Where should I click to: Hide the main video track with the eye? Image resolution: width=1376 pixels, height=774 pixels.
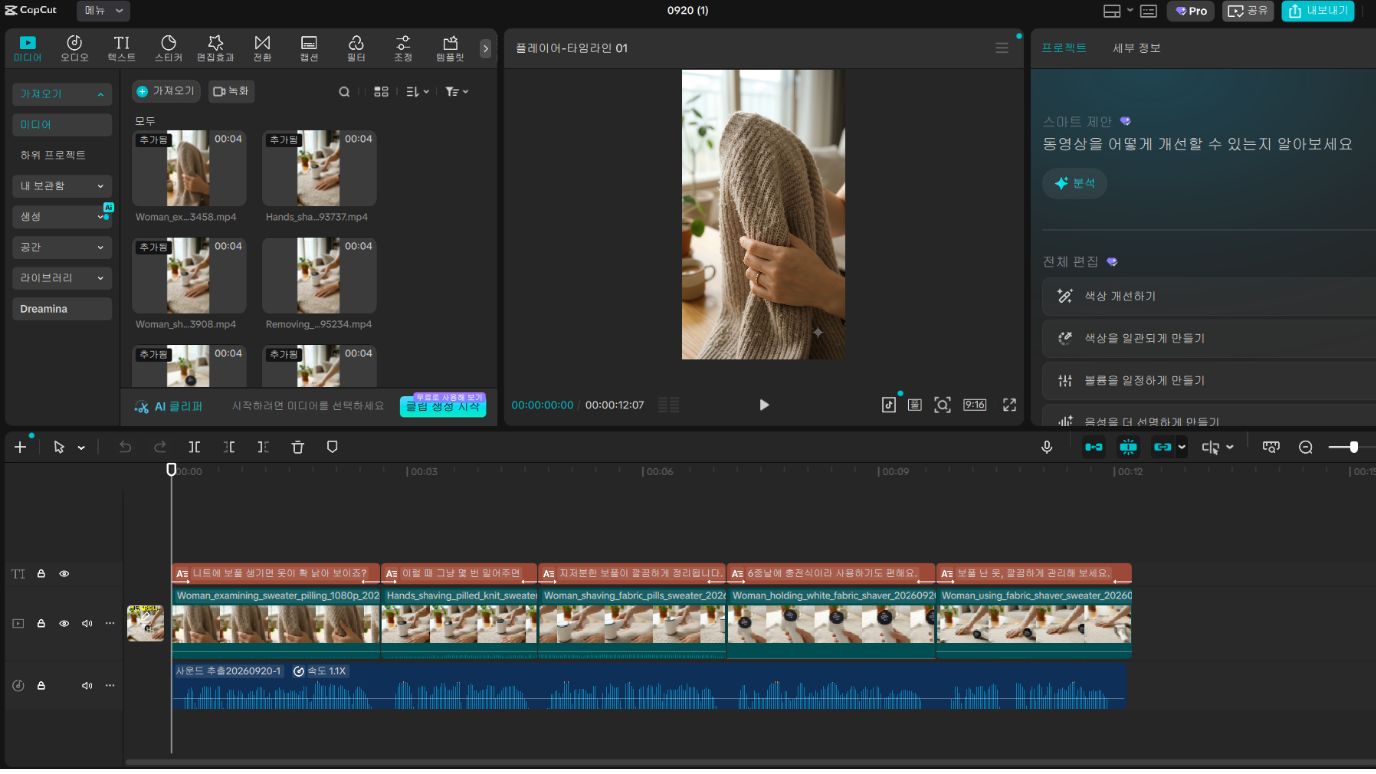click(64, 623)
